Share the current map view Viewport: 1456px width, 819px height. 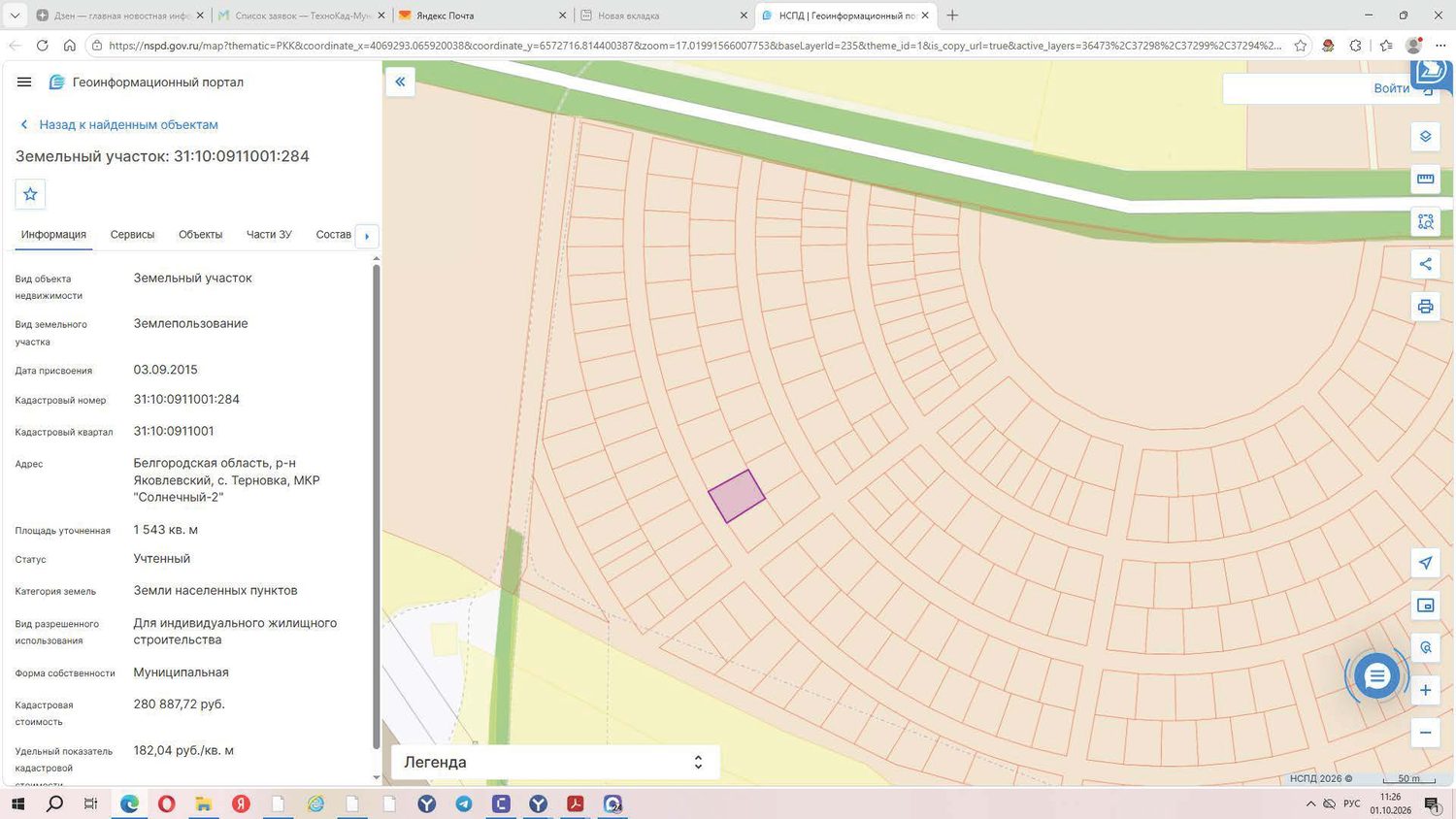1425,264
